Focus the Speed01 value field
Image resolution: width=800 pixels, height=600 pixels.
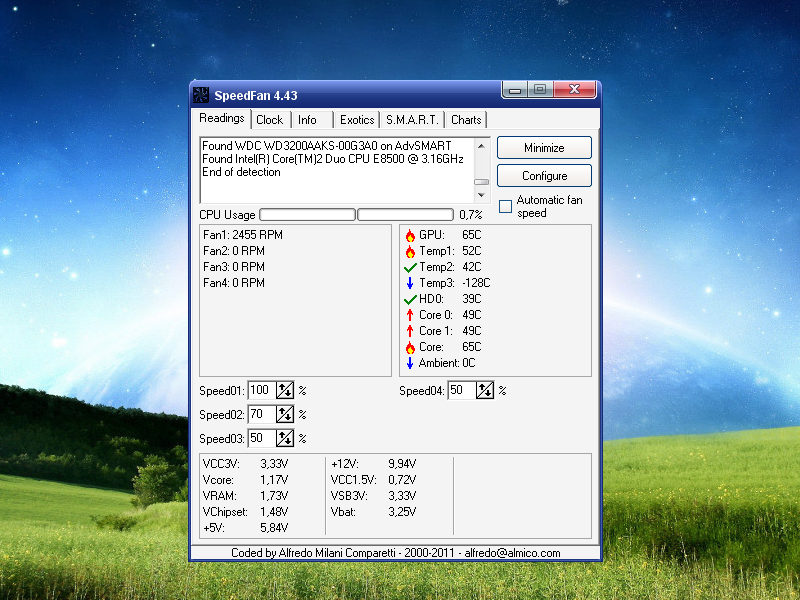262,391
